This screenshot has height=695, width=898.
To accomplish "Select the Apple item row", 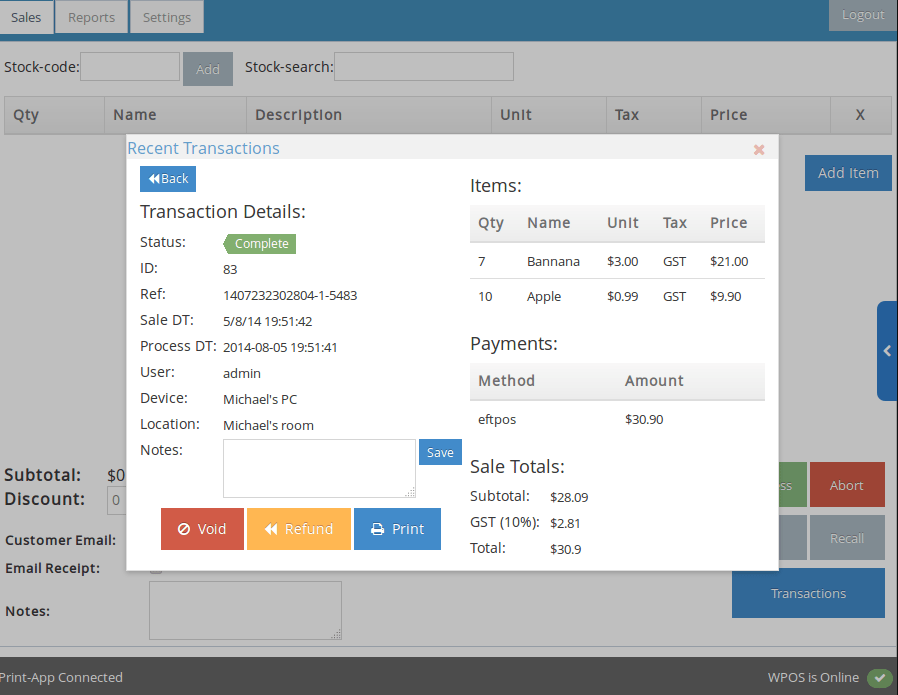I will (617, 297).
